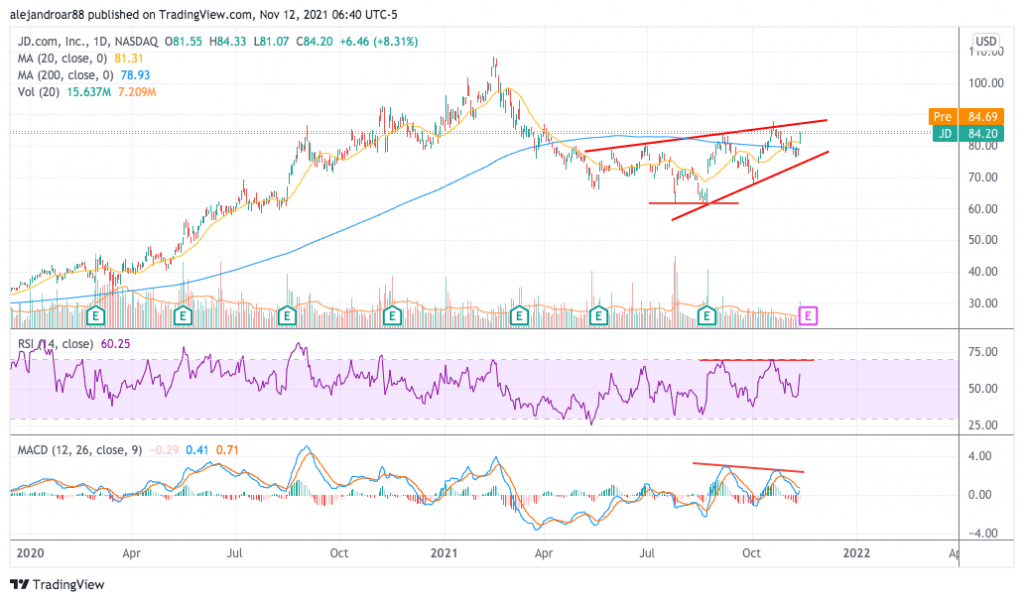Click the Oct label before 2021
This screenshot has height=602, width=1024.
pos(339,553)
